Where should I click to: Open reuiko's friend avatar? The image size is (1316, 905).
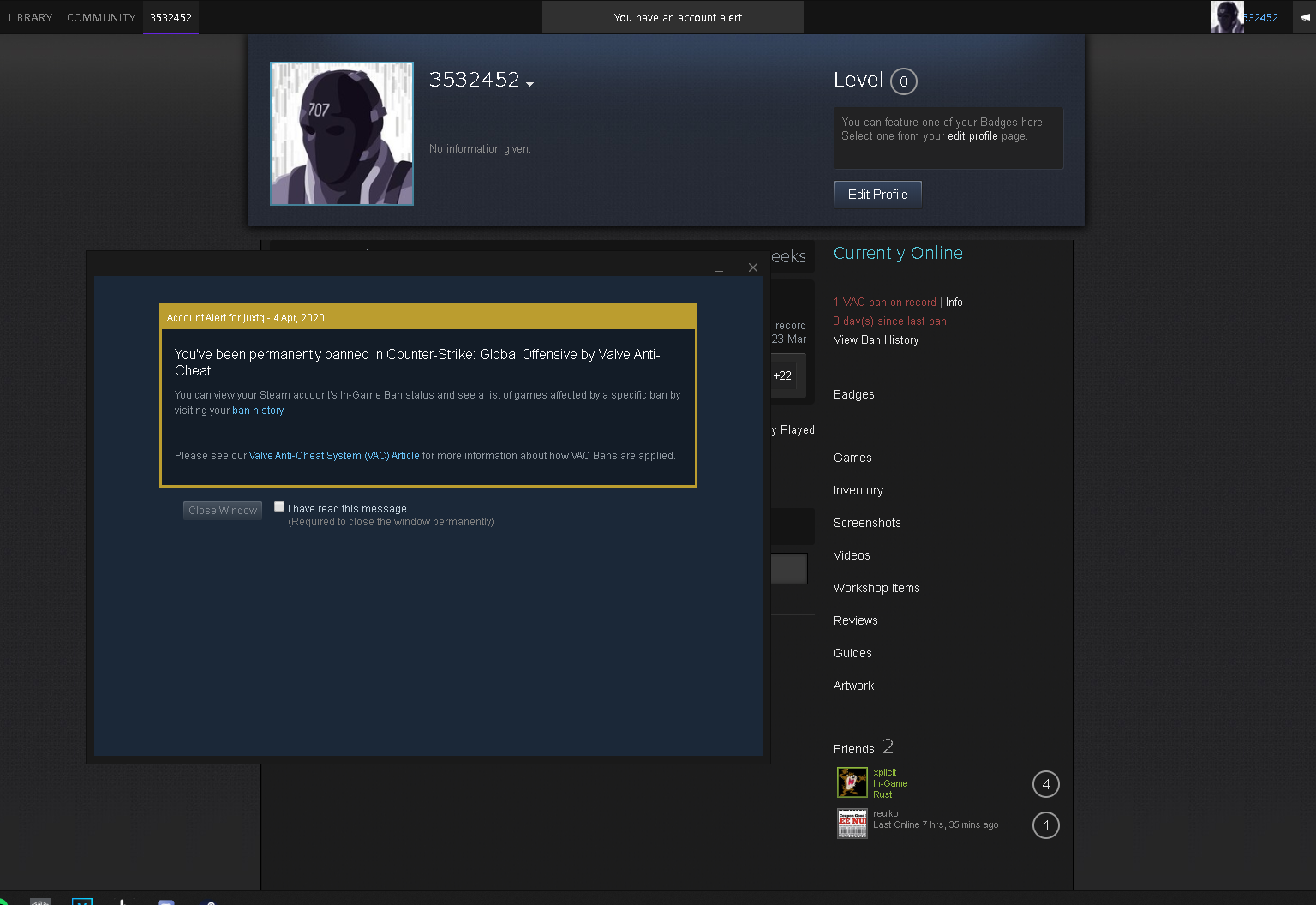tap(852, 824)
